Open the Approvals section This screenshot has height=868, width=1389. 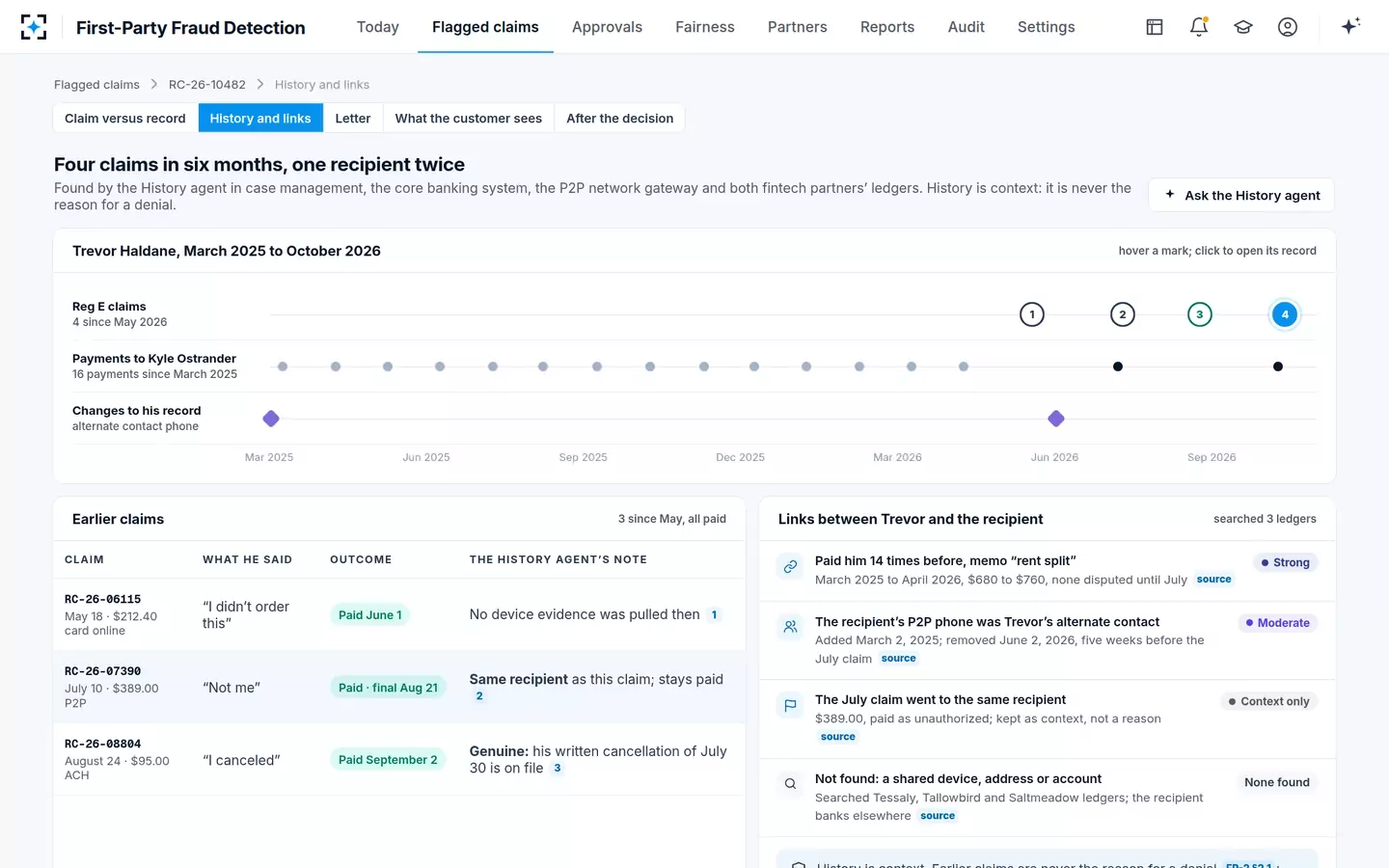(607, 27)
